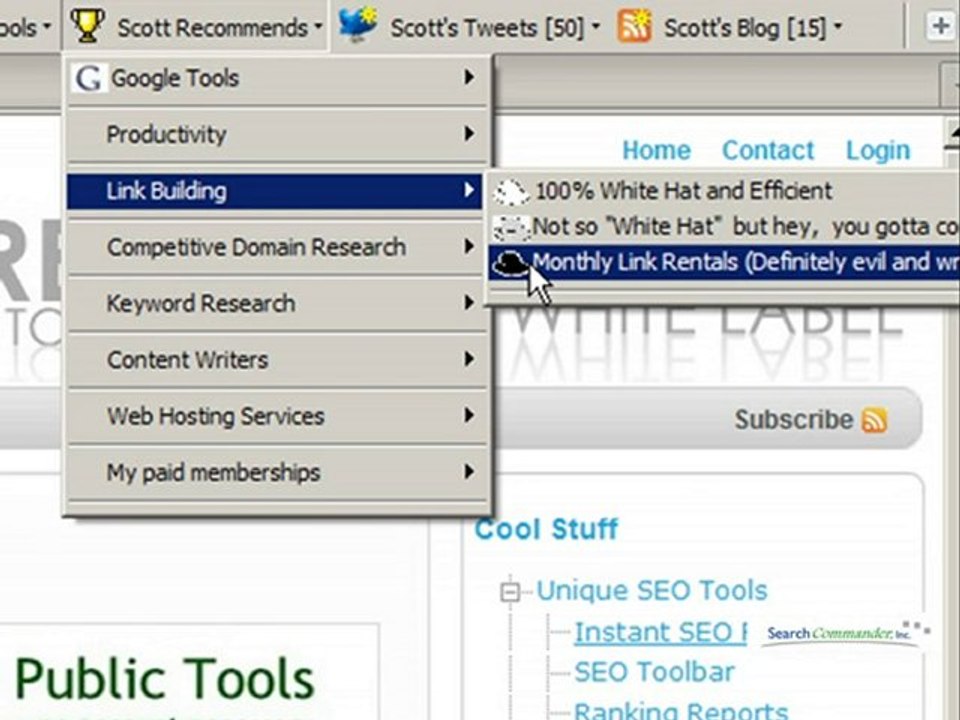Image resolution: width=960 pixels, height=720 pixels.
Task: Click the white hat icon beside 100% White Hat
Action: (x=511, y=192)
